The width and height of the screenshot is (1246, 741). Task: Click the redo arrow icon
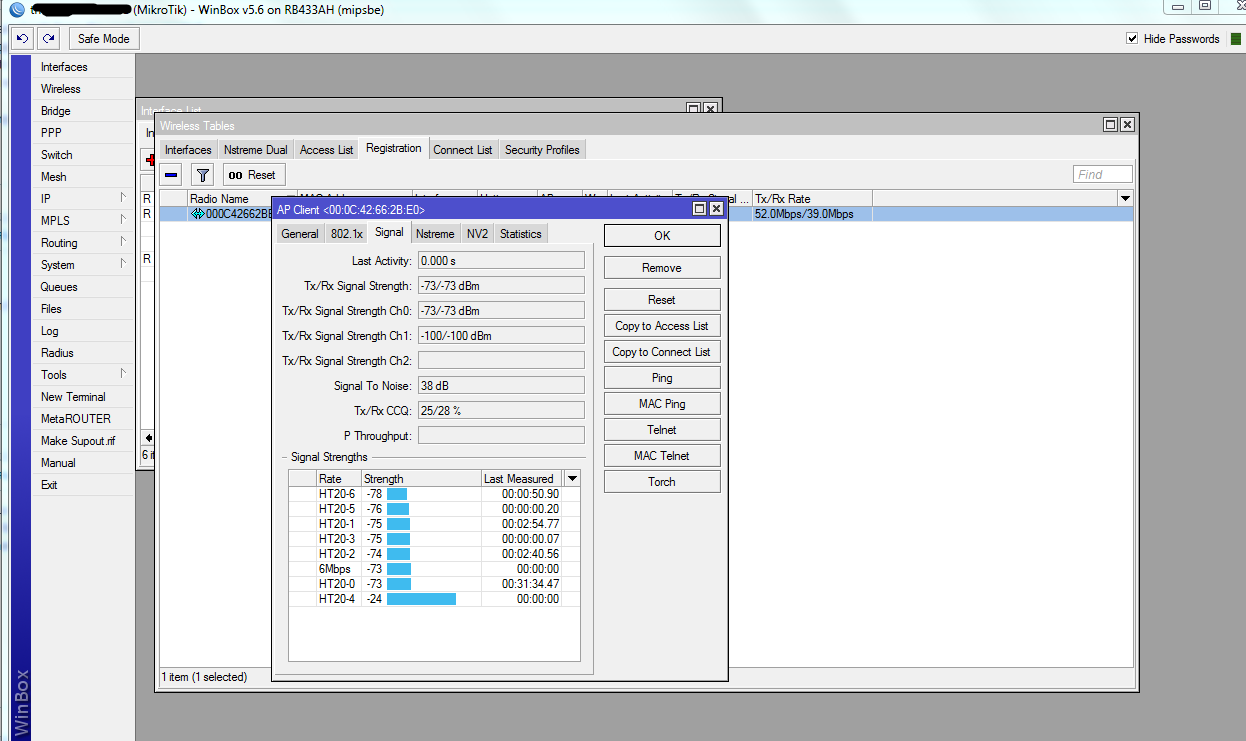49,39
